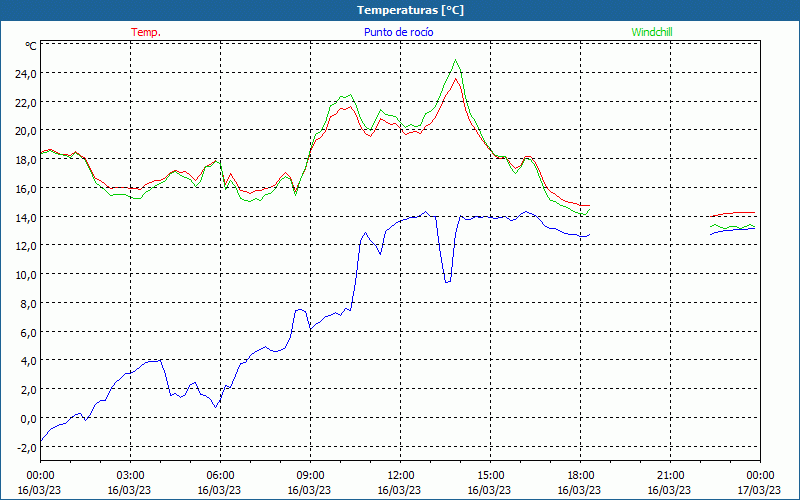Viewport: 800px width, 500px height.
Task: Select the red Temp. legend label
Action: click(x=146, y=32)
